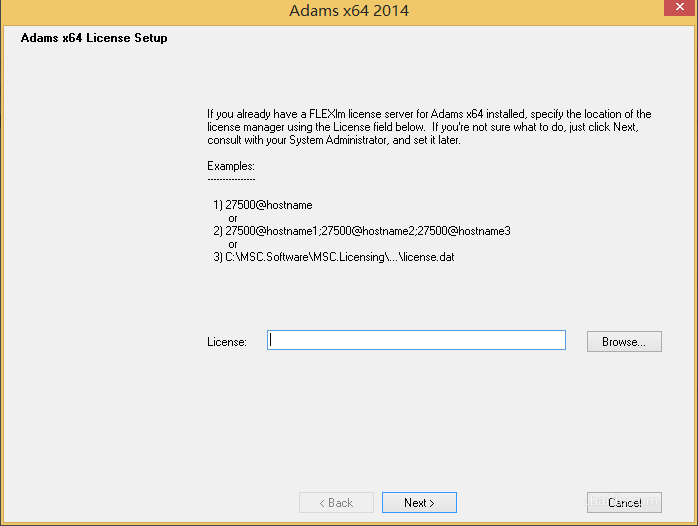Click the FLEXlm license server instruction paragraph
The width and height of the screenshot is (698, 526).
[429, 127]
